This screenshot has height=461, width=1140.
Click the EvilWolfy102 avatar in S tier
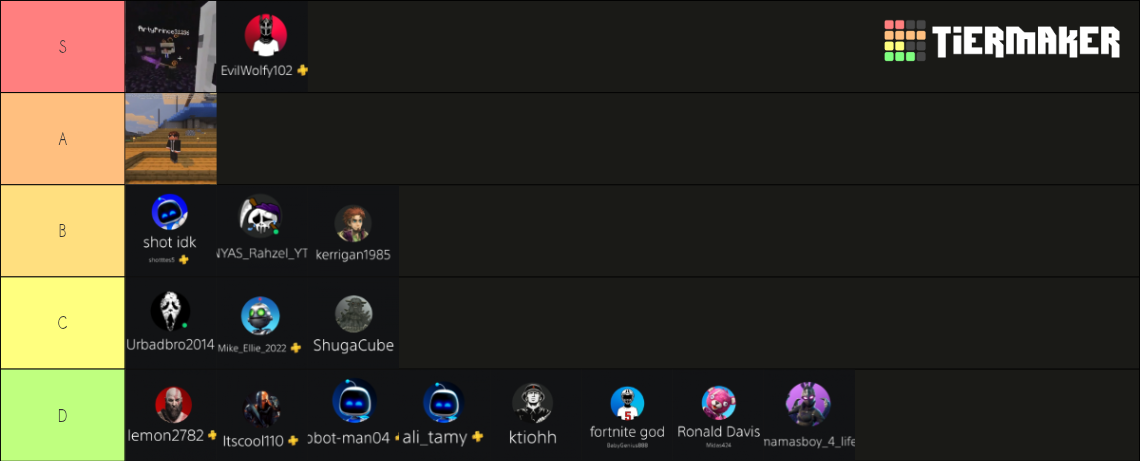pyautogui.click(x=265, y=34)
